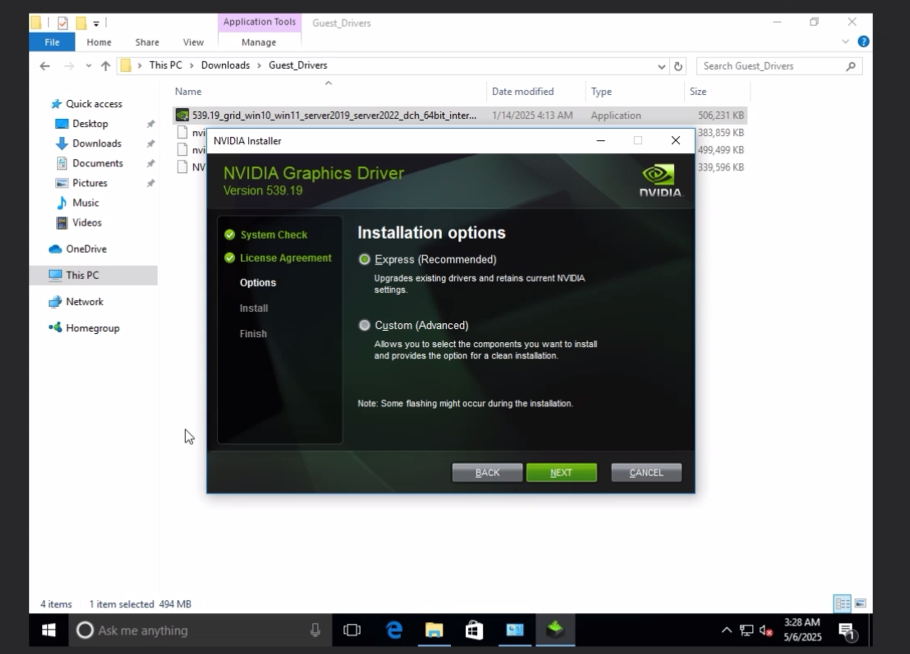Click the search magnifier icon
910x654 pixels.
coord(851,66)
